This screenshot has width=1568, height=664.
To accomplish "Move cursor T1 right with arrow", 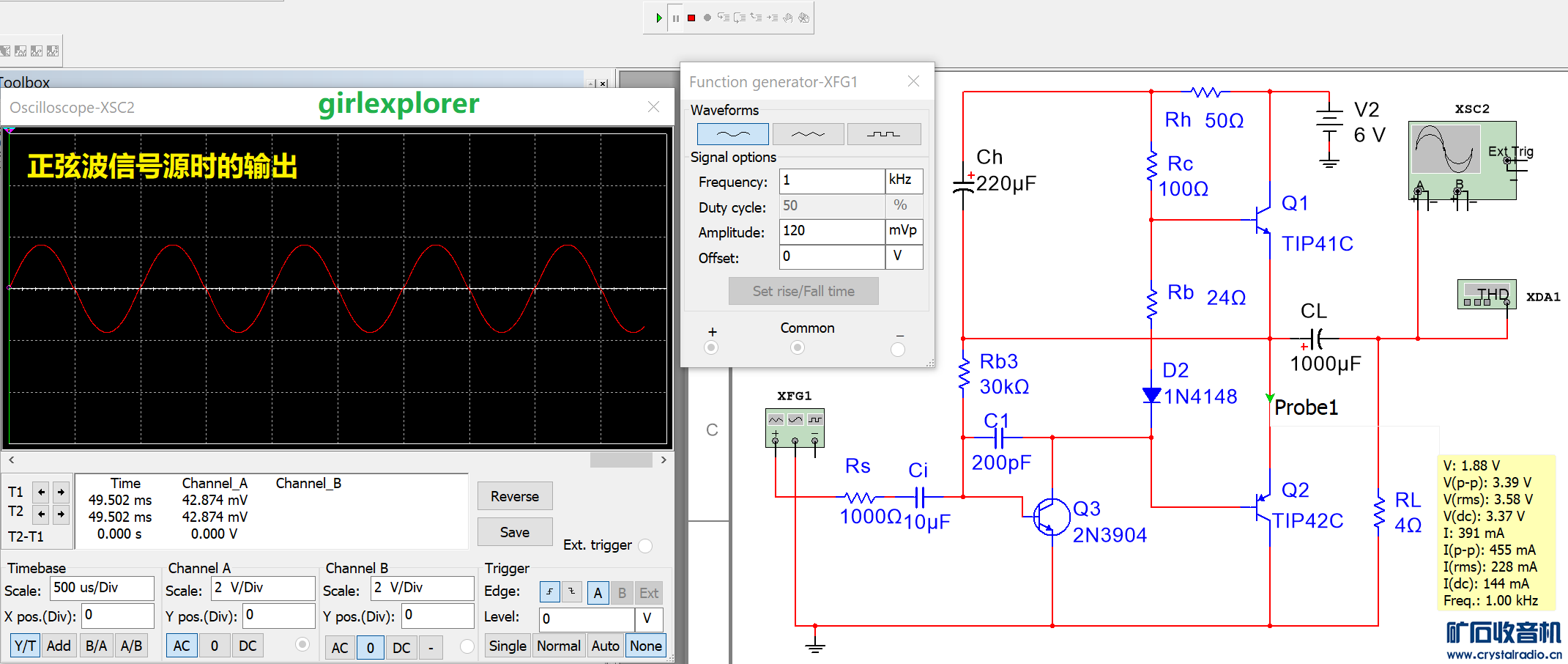I will [61, 492].
